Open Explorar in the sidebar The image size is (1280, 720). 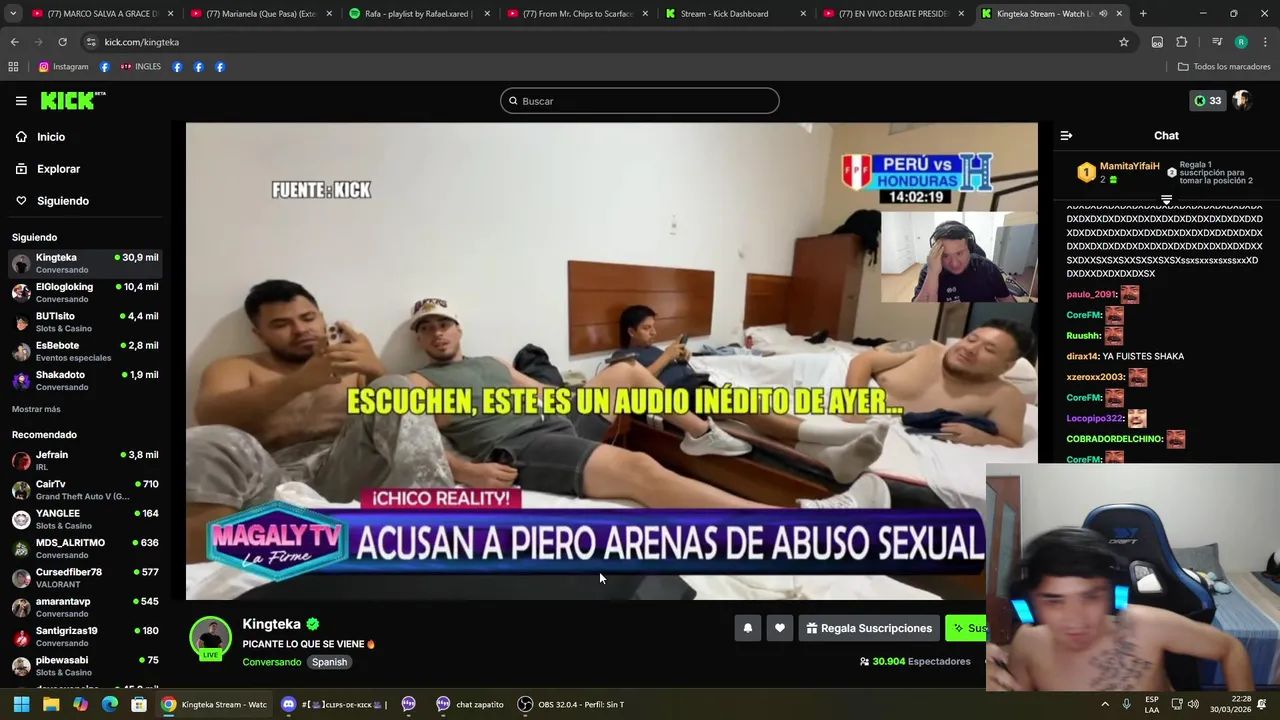tap(84, 169)
